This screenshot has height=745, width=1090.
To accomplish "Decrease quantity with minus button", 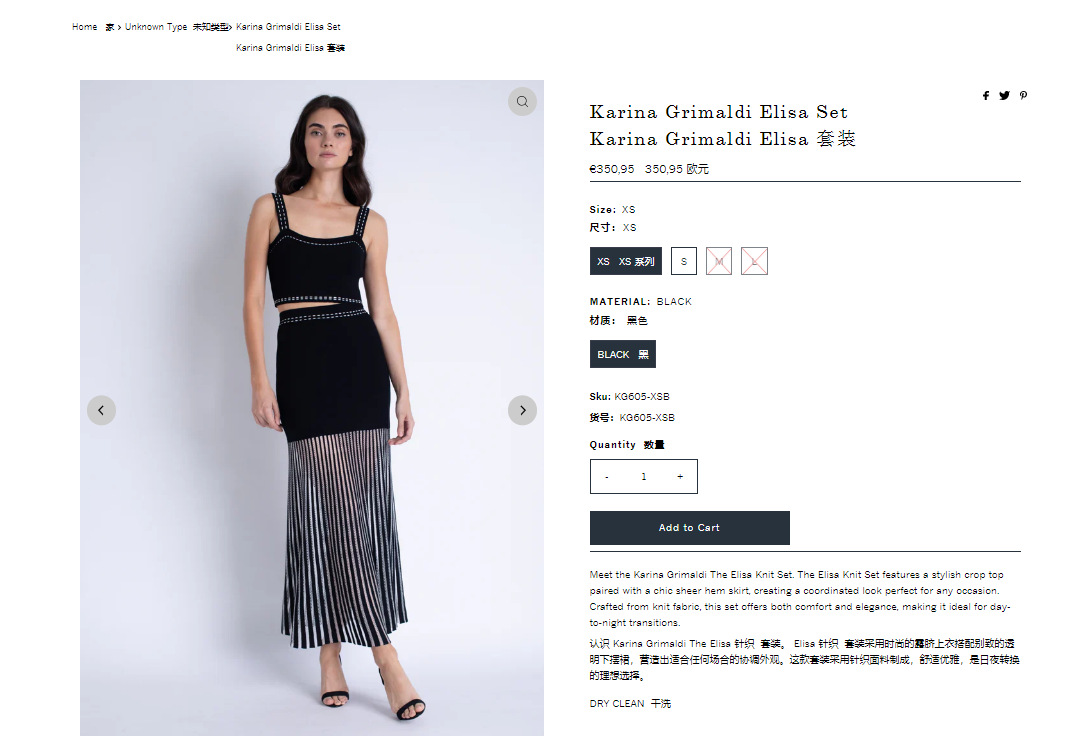I will point(607,477).
